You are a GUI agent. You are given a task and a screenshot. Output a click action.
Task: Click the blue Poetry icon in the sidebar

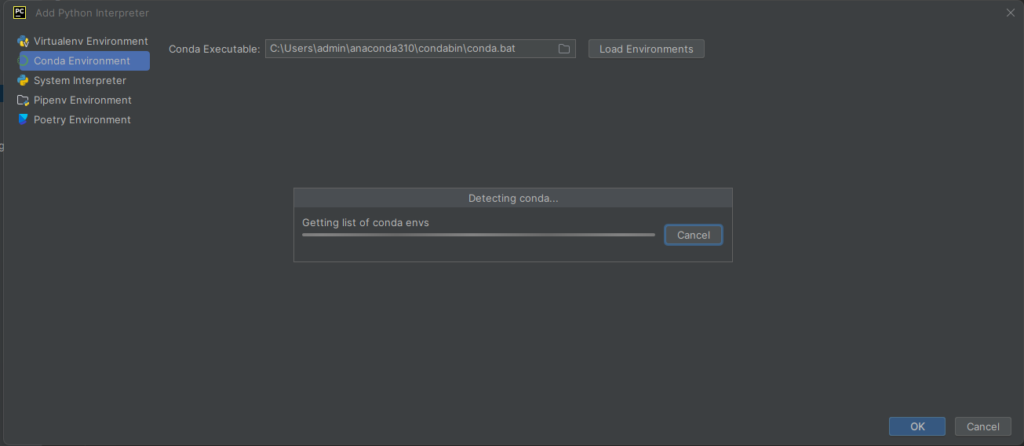pos(23,119)
